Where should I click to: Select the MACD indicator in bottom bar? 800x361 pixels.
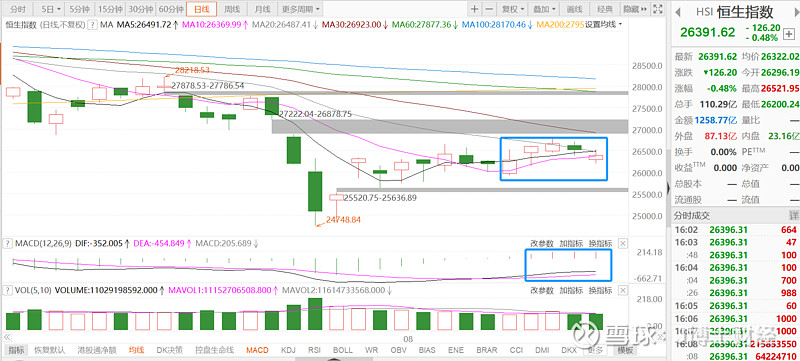point(257,350)
